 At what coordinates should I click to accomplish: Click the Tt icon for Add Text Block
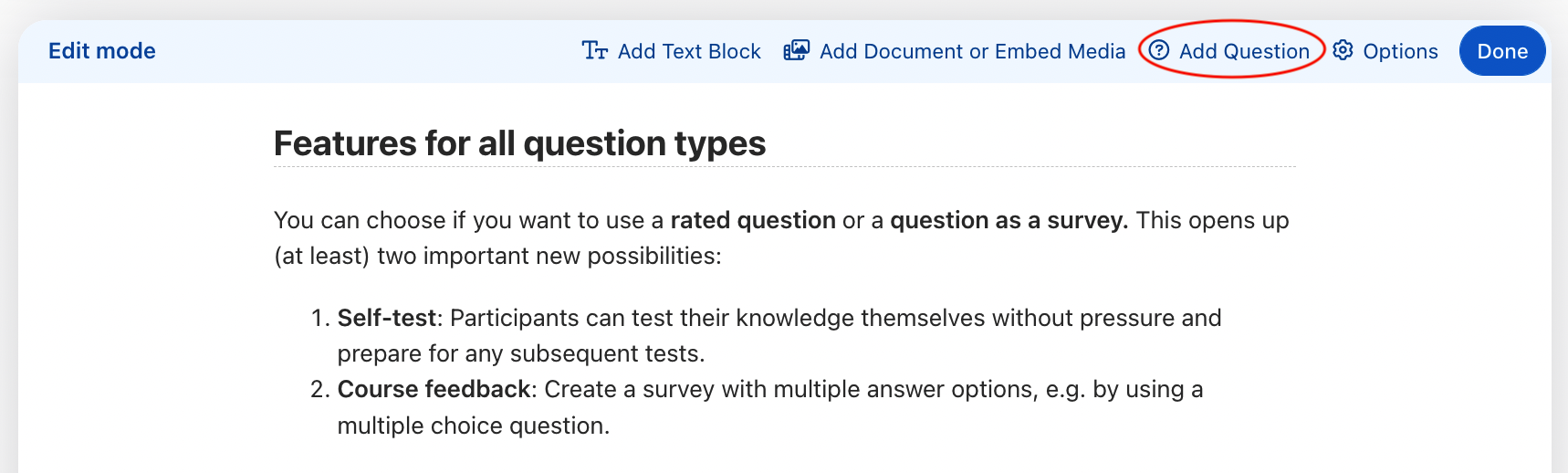point(594,51)
